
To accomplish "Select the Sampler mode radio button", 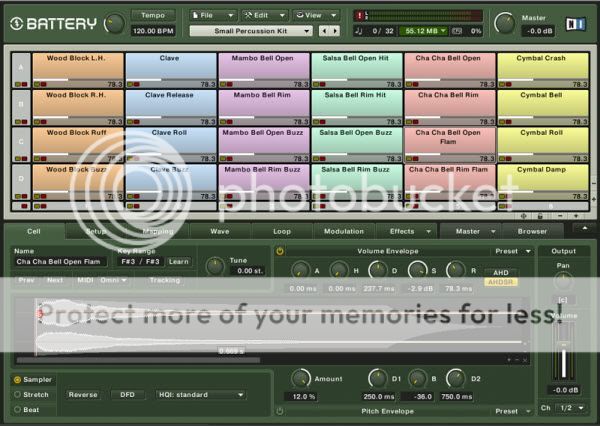I will tap(17, 380).
